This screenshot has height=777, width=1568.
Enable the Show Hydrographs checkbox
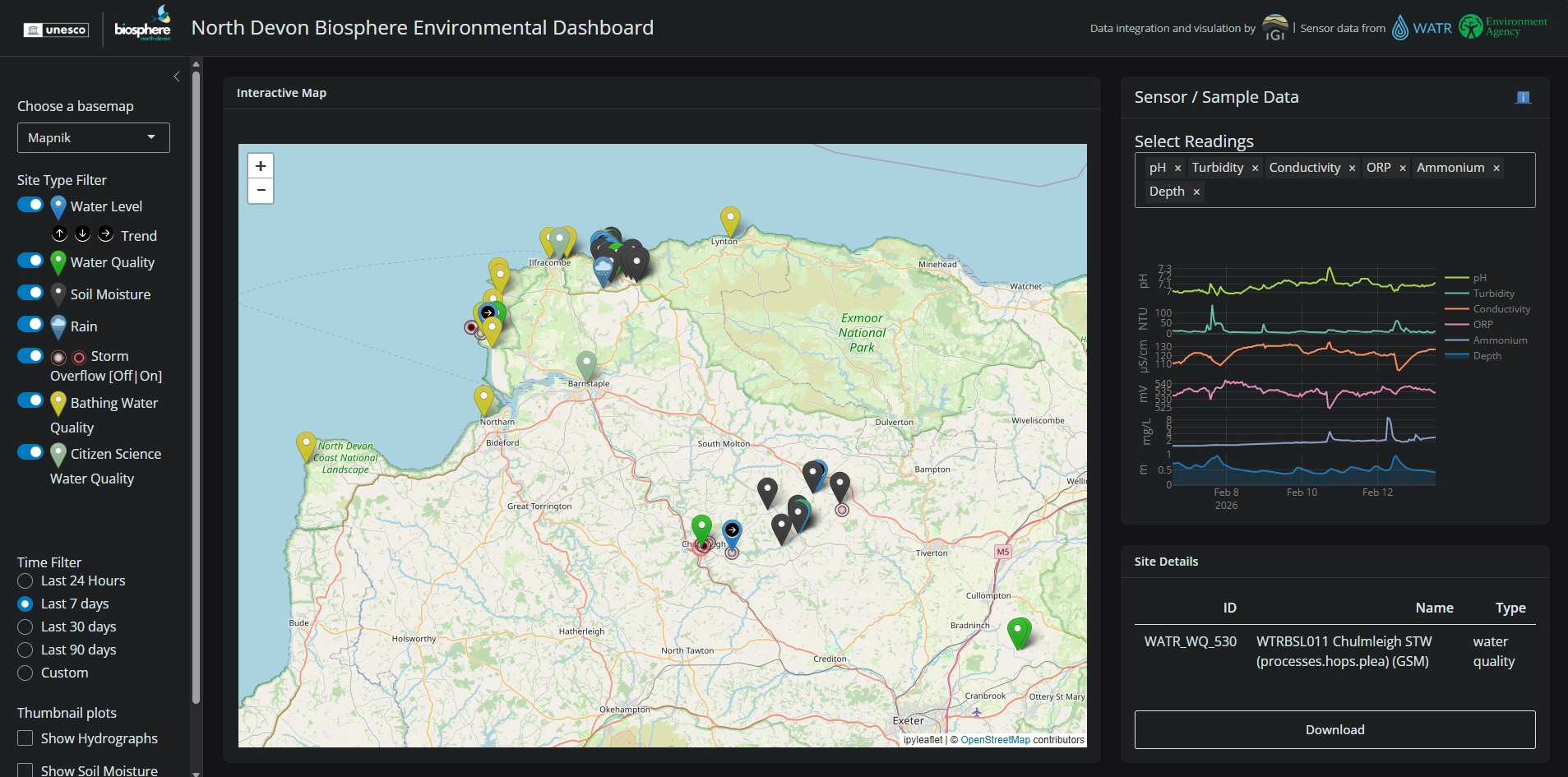click(23, 738)
